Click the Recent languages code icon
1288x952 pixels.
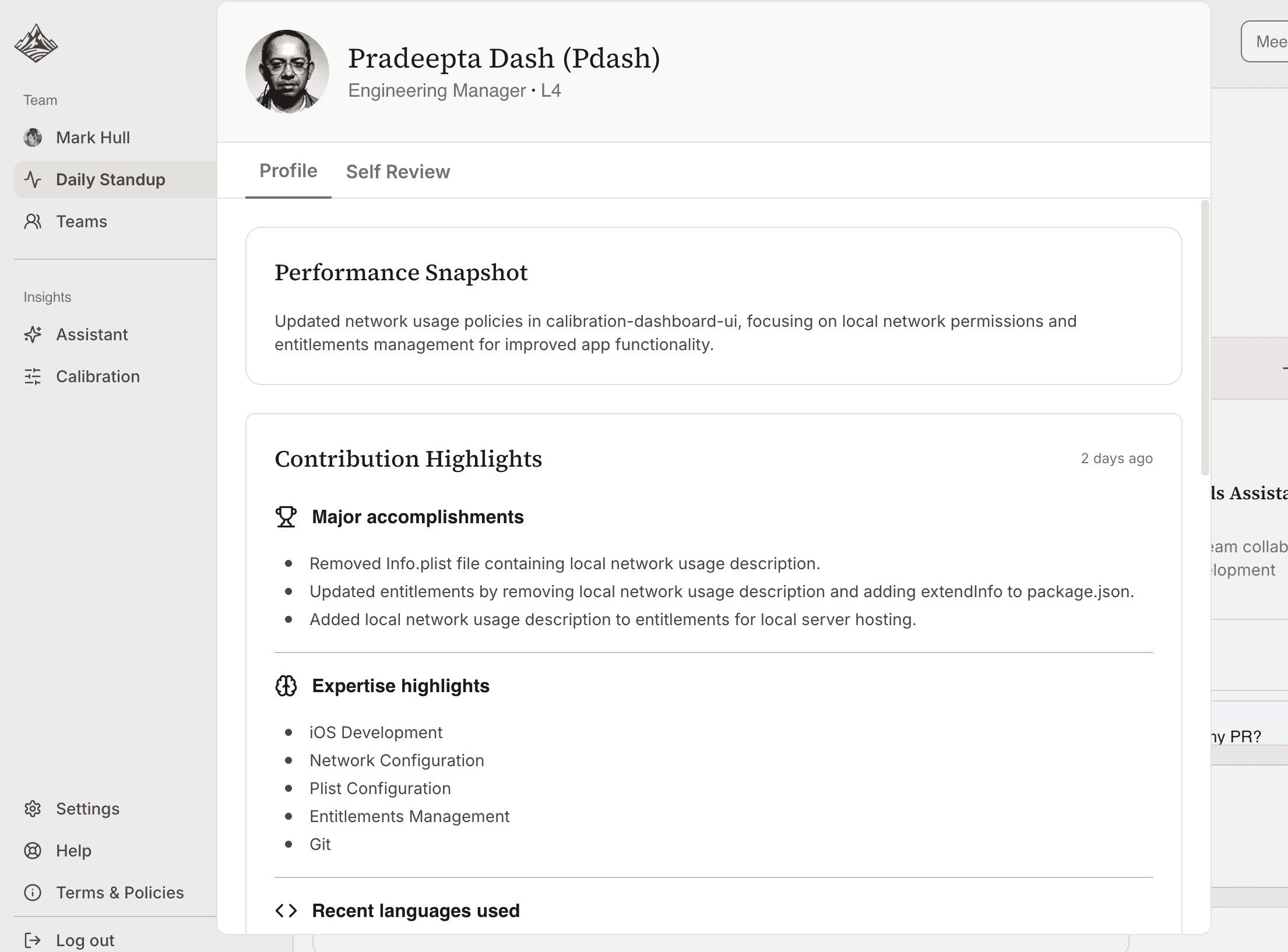[x=286, y=911]
